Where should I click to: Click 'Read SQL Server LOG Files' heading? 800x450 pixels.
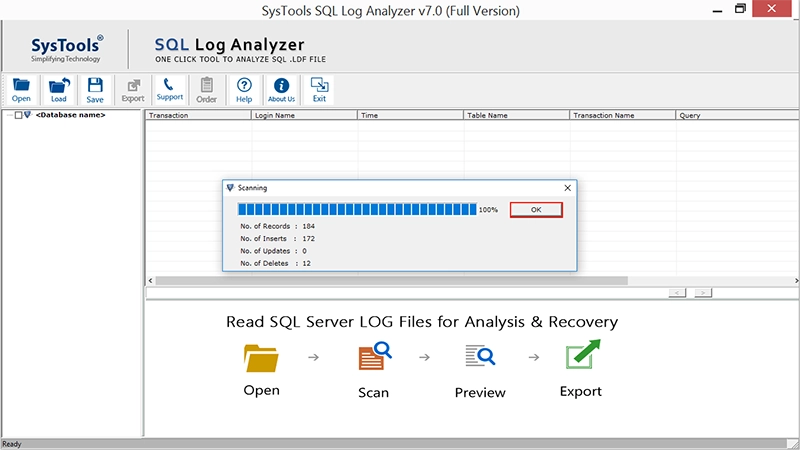422,322
